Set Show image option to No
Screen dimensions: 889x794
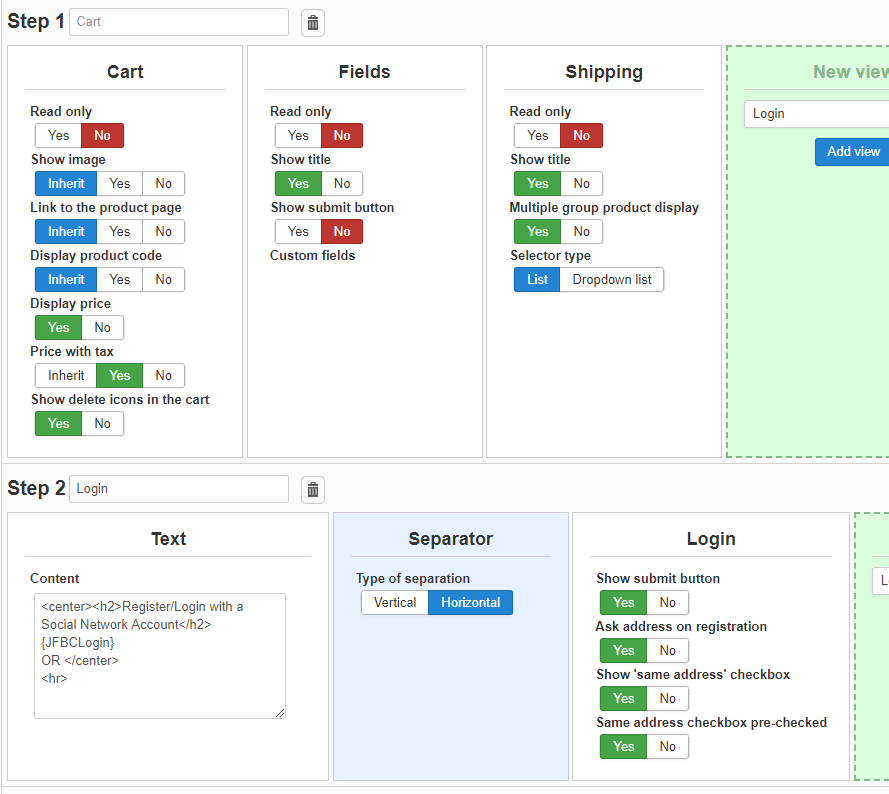[x=163, y=184]
